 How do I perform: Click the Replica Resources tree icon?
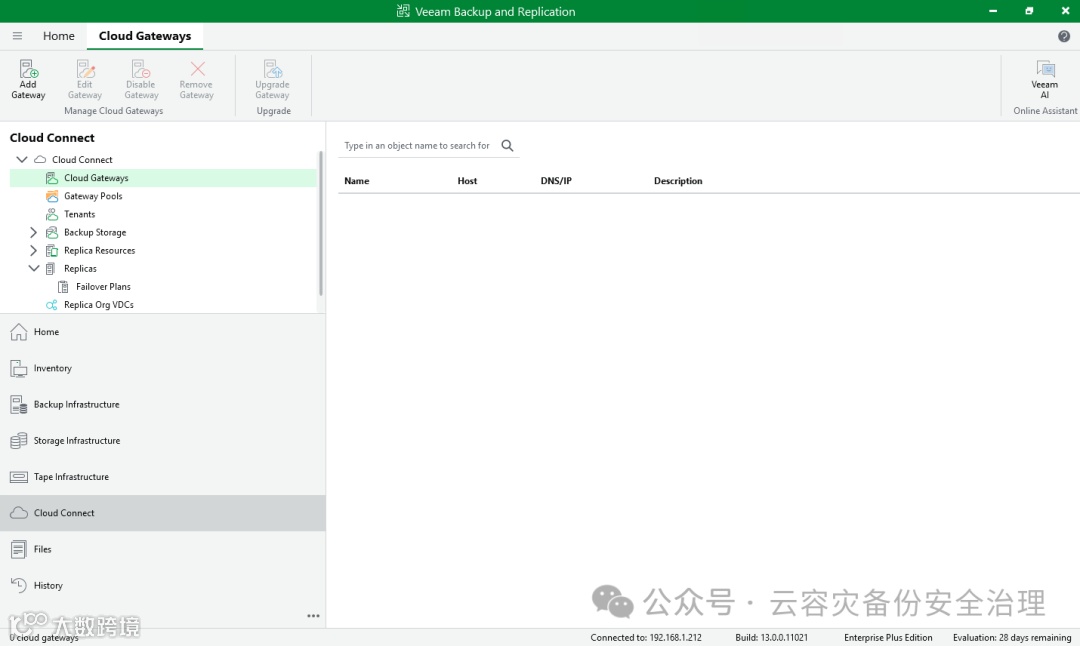pos(52,251)
